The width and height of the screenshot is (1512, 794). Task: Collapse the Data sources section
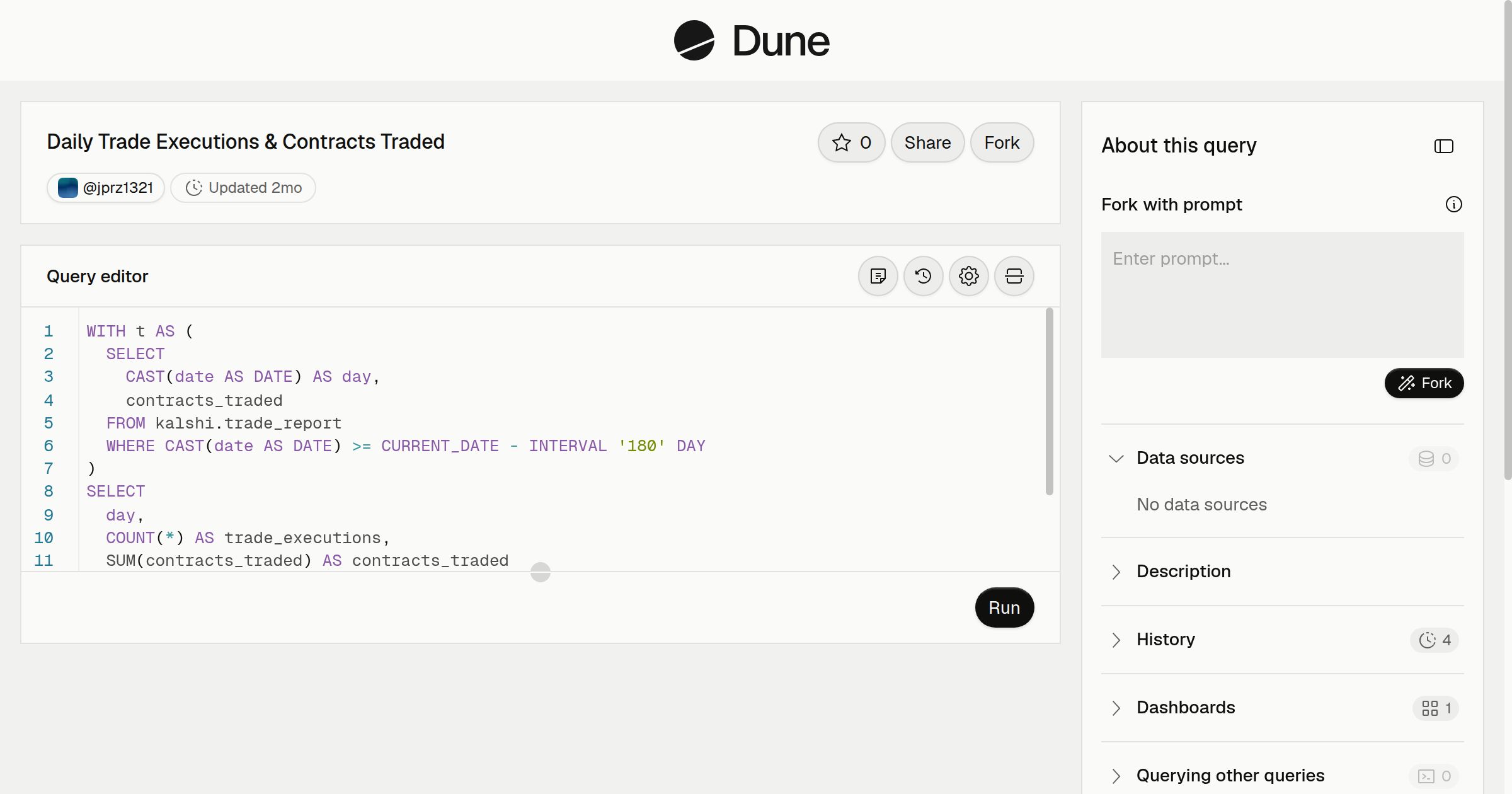pos(1282,458)
